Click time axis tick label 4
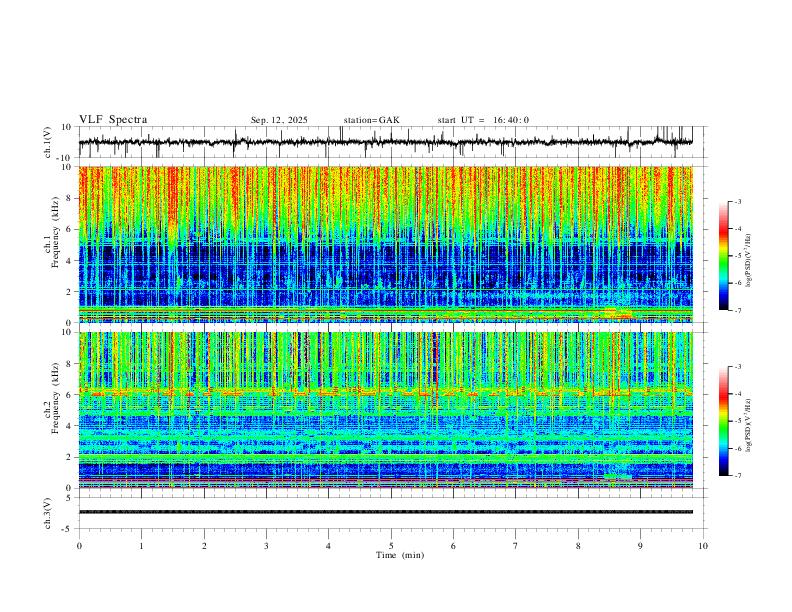792x612 pixels. coord(328,546)
